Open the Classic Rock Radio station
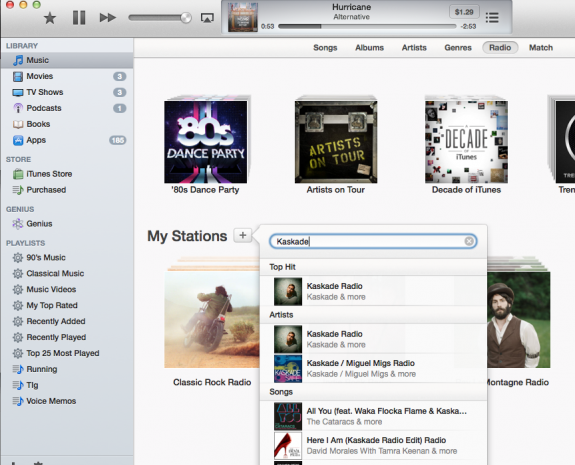The width and height of the screenshot is (575, 465). tap(212, 319)
